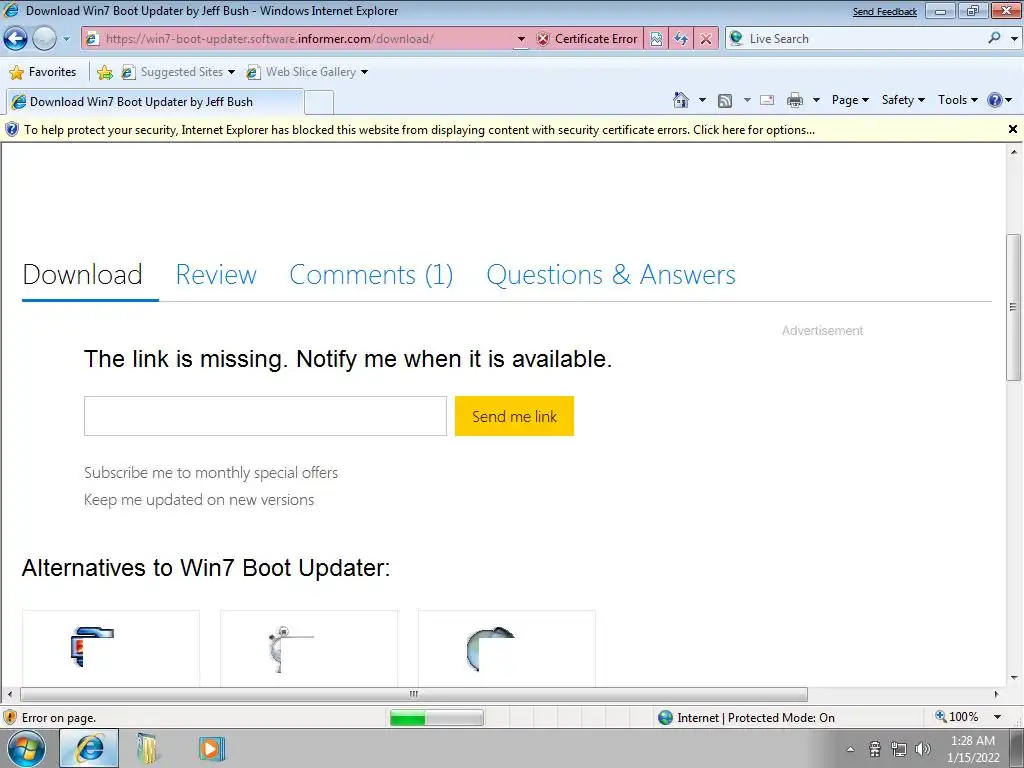Switch to the Download page tab
The height and width of the screenshot is (768, 1024).
(x=82, y=274)
